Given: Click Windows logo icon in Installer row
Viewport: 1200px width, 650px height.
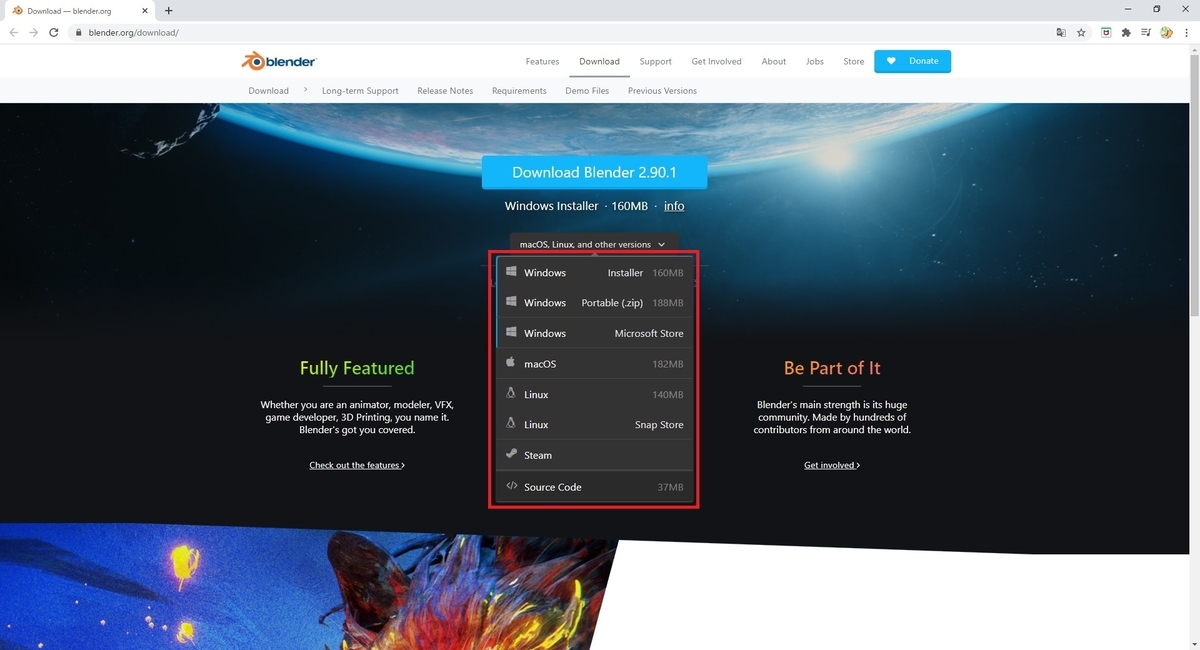Looking at the screenshot, I should (x=511, y=272).
